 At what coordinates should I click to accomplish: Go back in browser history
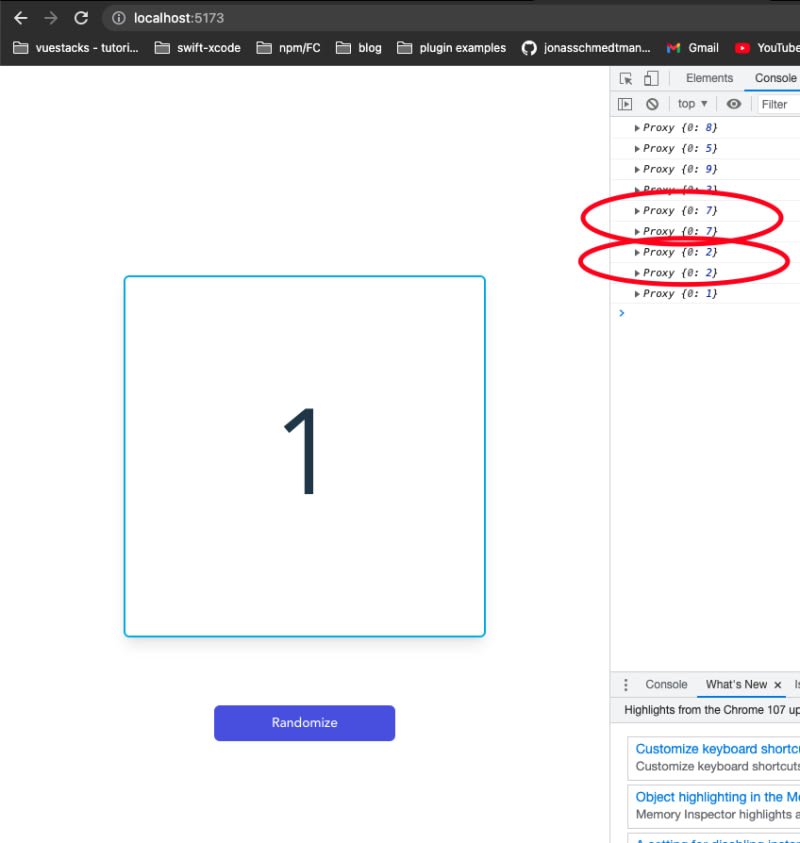pyautogui.click(x=20, y=18)
